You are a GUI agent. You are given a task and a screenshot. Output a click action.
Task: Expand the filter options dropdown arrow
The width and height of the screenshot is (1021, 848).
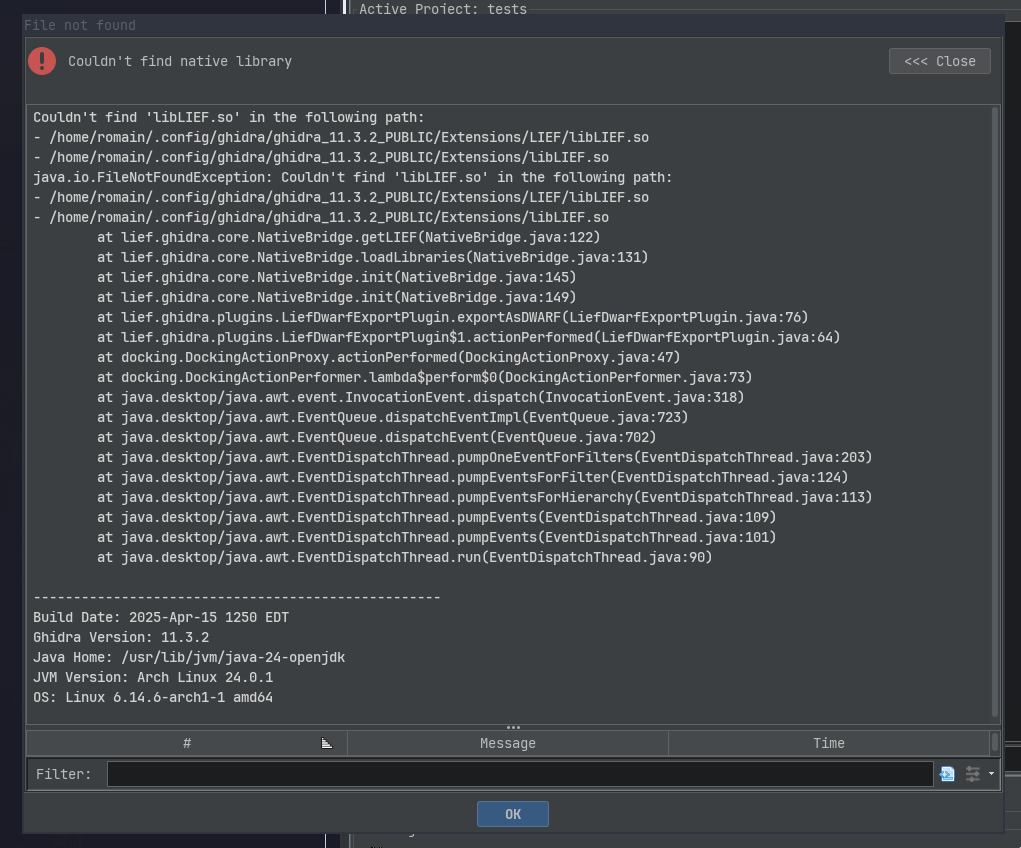(991, 774)
